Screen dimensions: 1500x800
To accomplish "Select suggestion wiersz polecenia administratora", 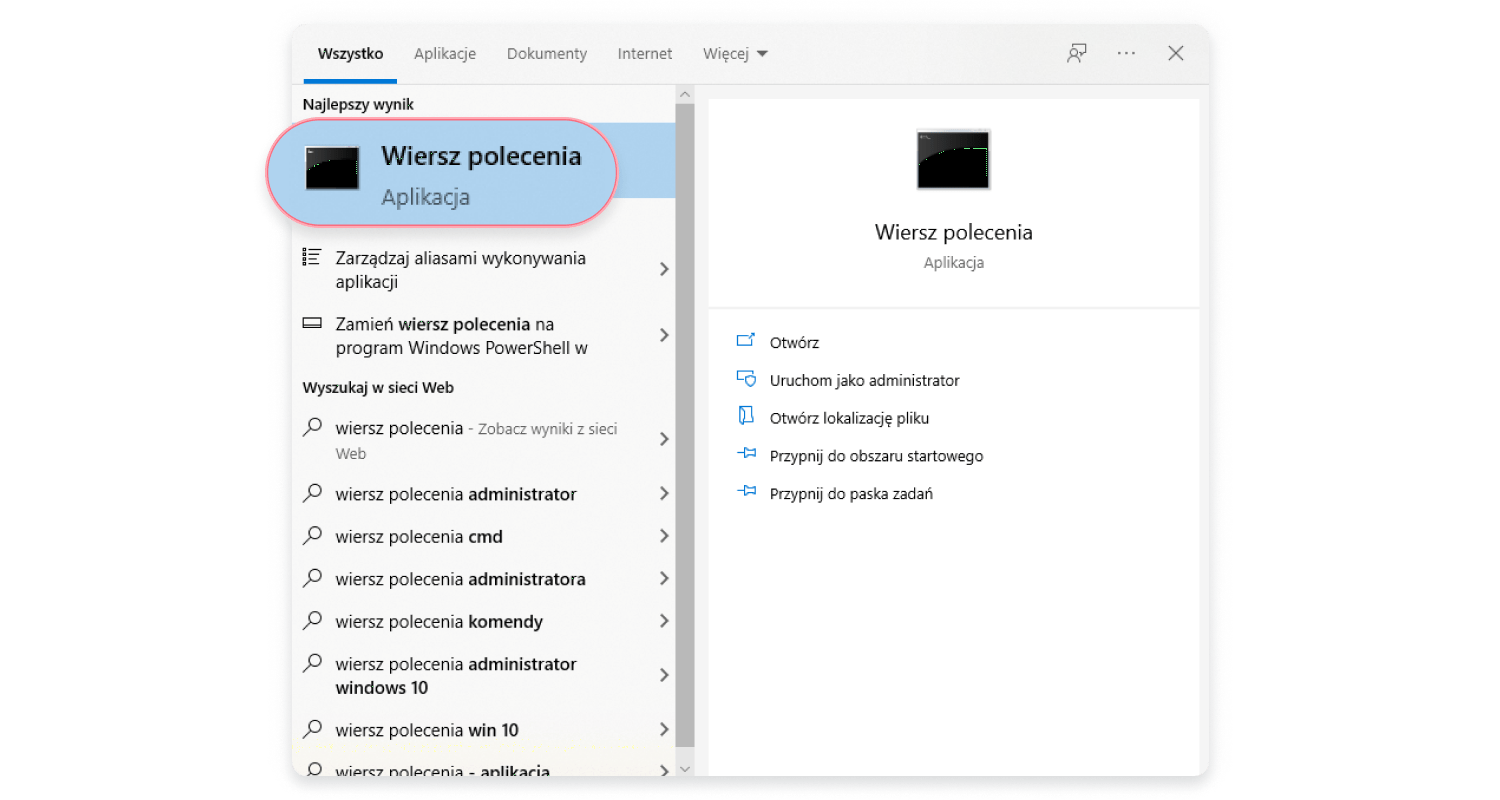I will coord(484,579).
